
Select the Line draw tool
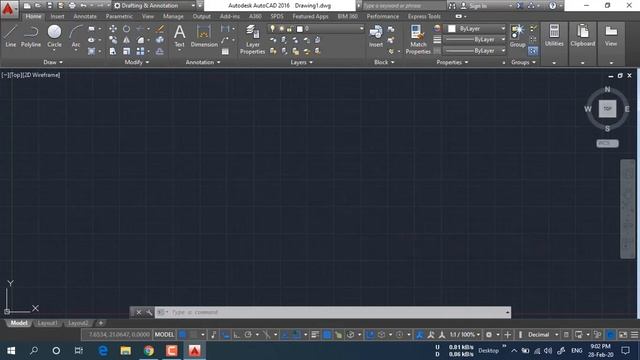[11, 36]
